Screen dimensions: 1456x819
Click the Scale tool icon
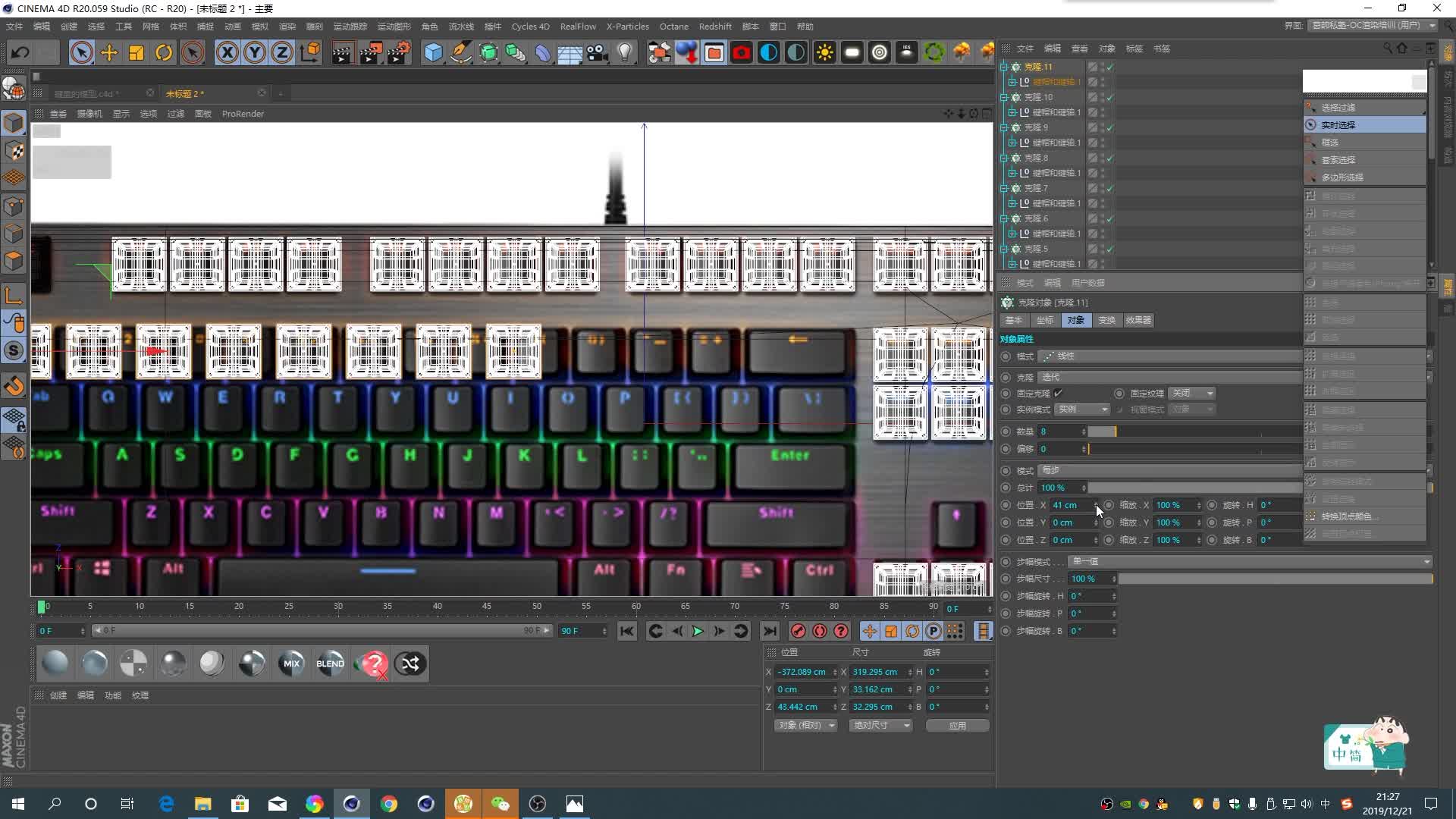[x=136, y=52]
